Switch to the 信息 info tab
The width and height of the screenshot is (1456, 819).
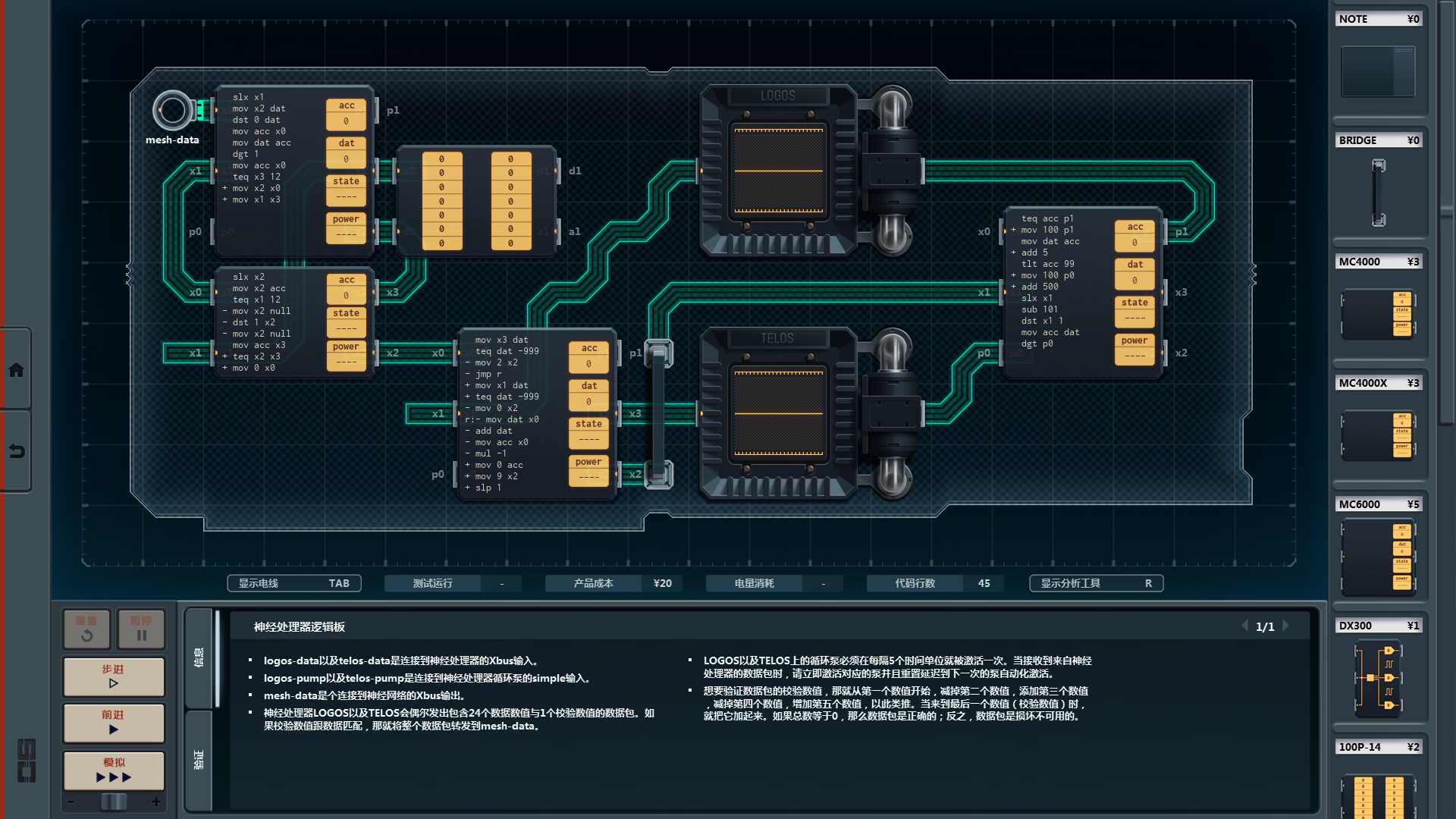199,657
